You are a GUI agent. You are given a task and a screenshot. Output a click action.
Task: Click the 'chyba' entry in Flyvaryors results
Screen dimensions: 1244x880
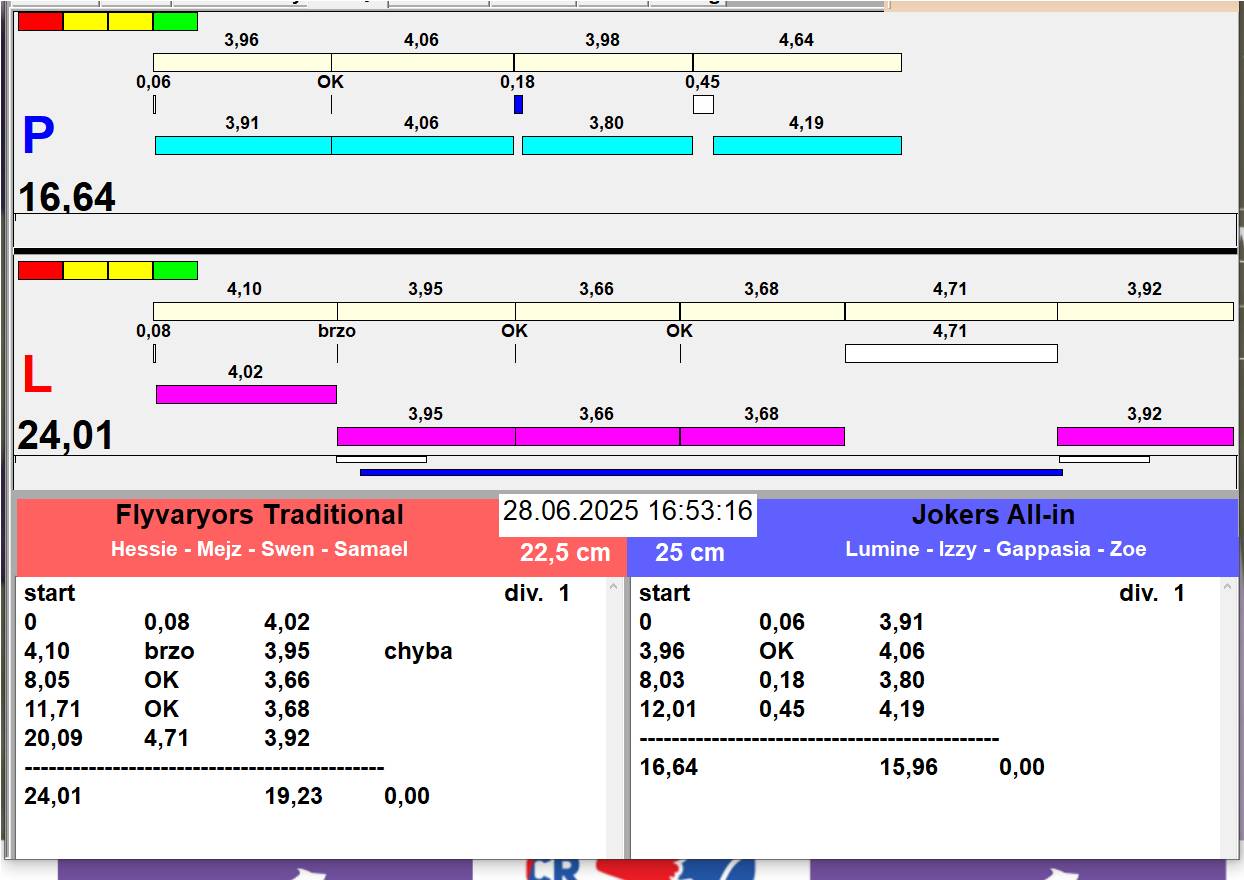418,651
